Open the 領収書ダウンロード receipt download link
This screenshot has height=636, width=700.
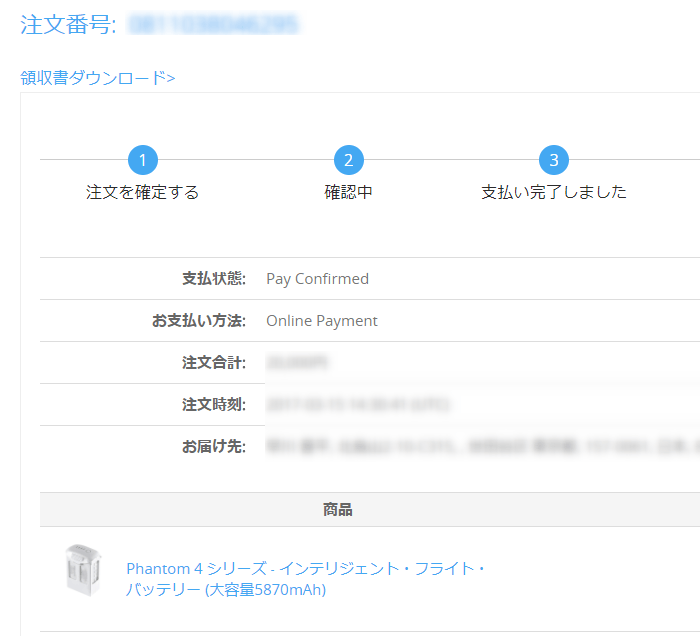pos(98,78)
